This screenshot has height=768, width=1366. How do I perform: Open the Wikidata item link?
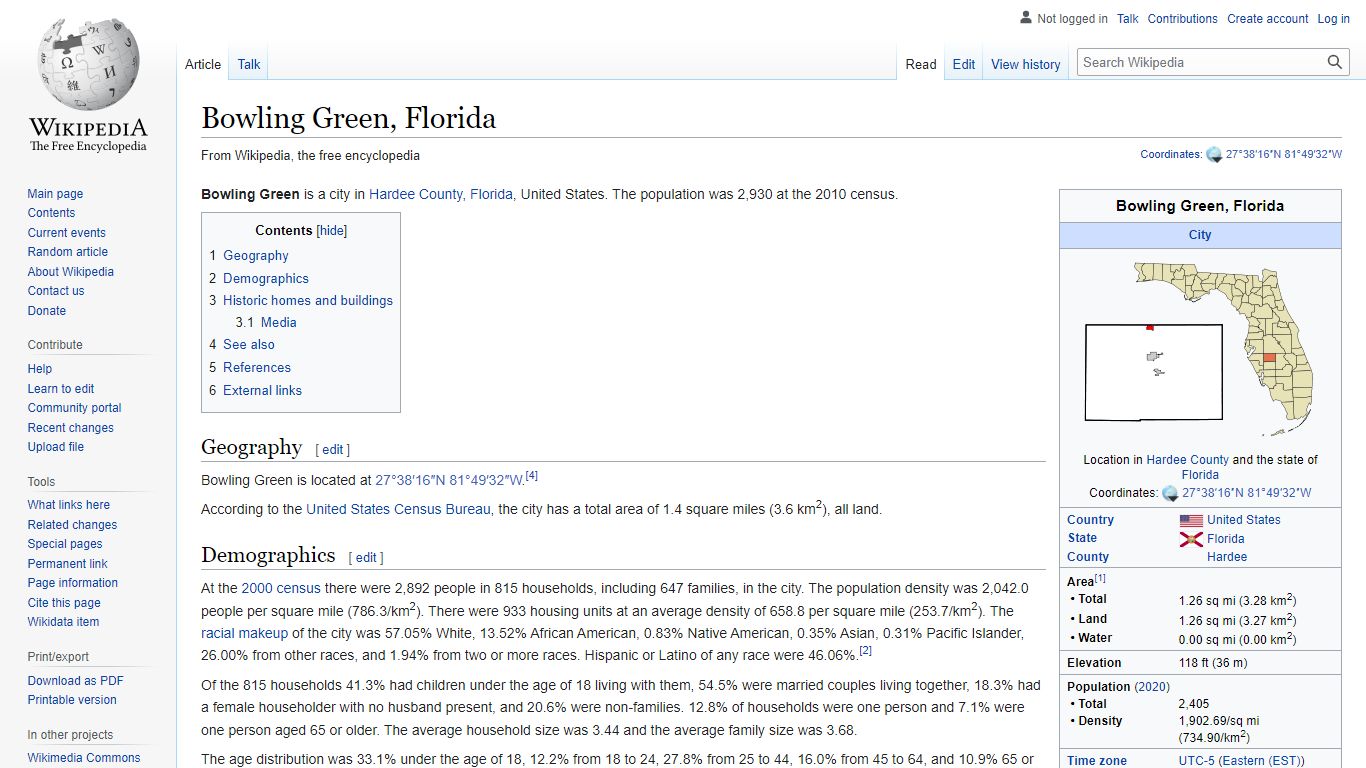tap(63, 622)
